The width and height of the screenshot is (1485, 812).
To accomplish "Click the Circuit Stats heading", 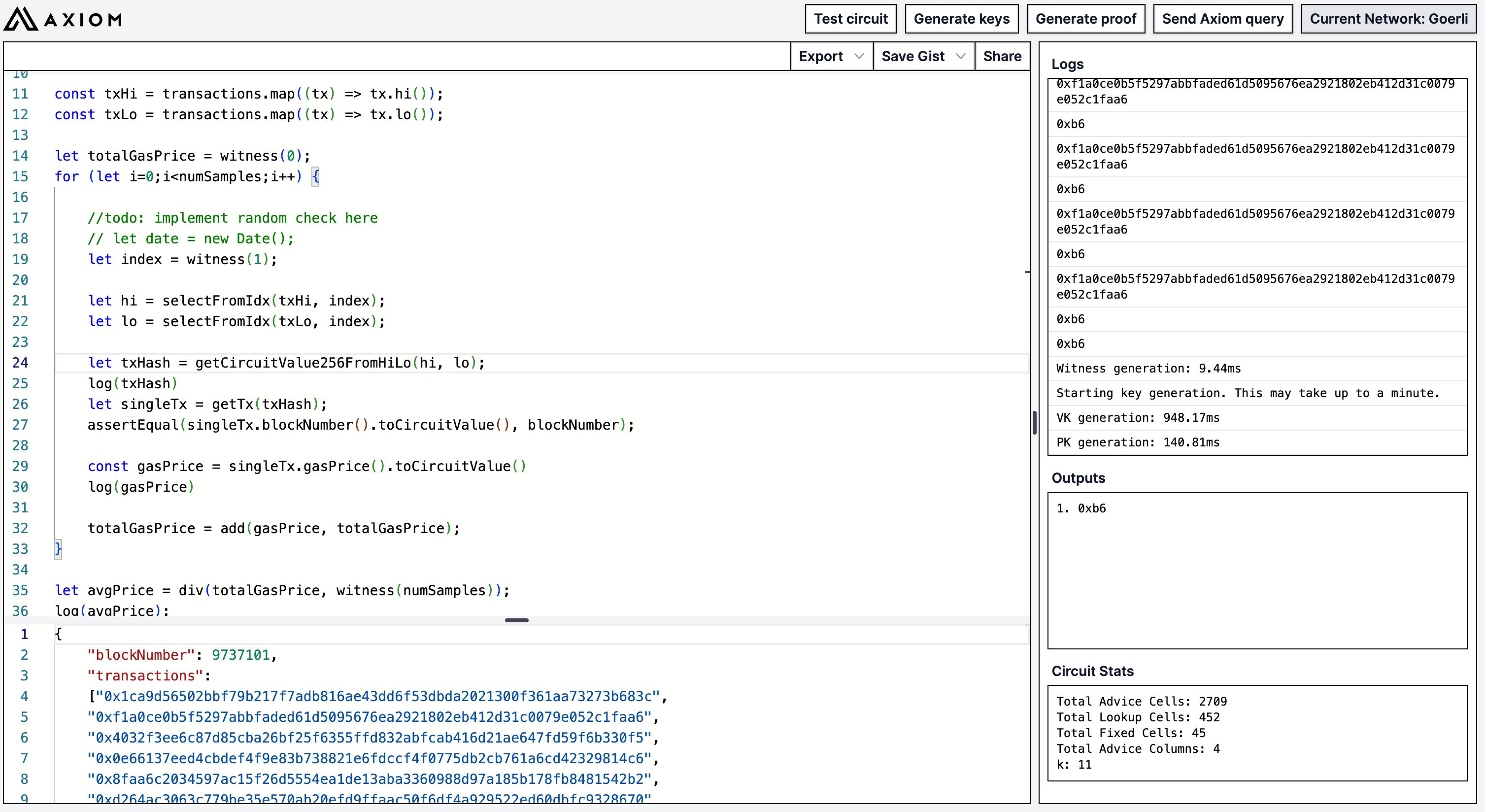I will click(1092, 671).
